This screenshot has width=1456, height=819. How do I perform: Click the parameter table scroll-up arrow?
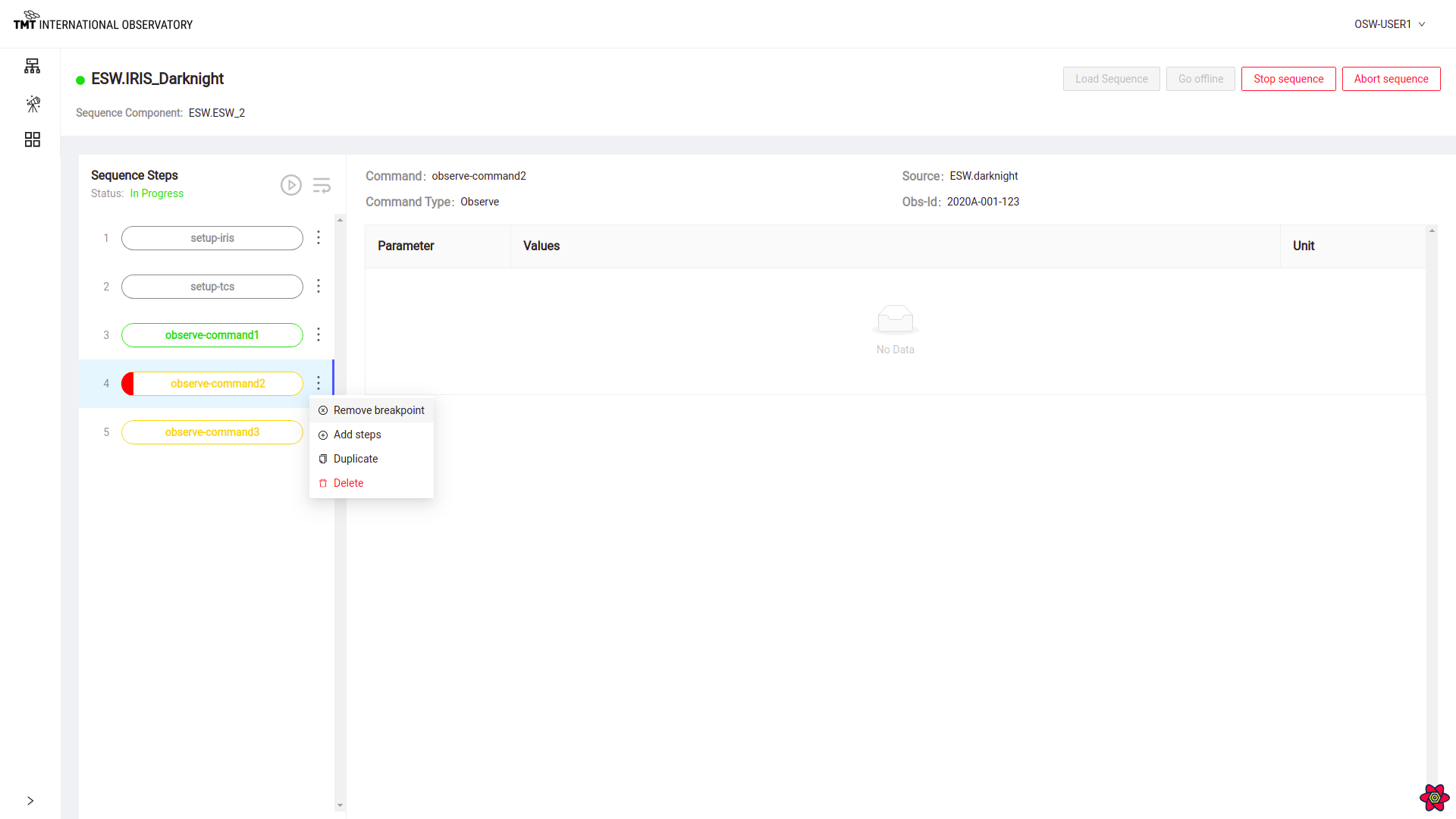click(x=1432, y=231)
